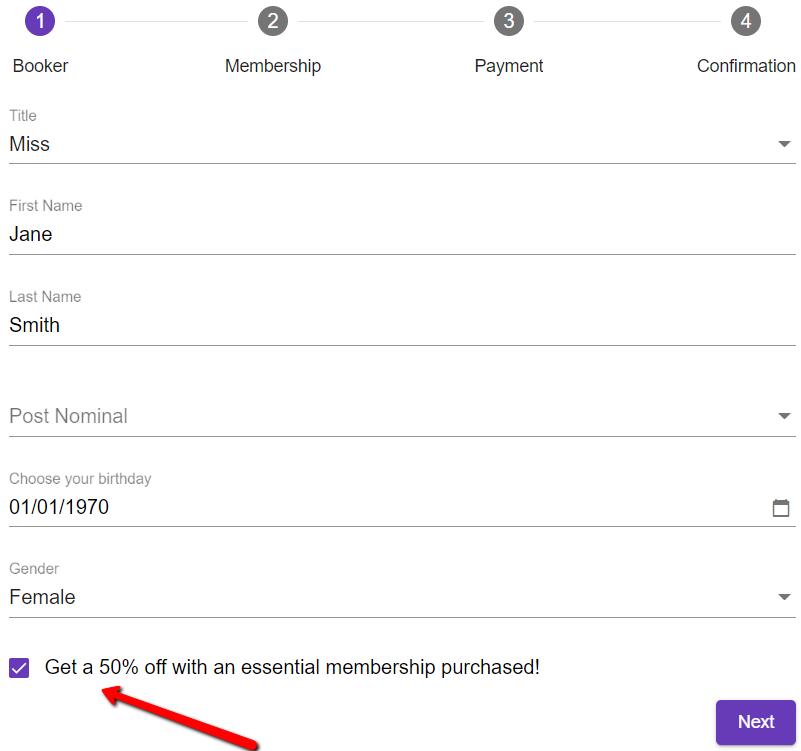
Task: Click the First Name field label
Action: pos(45,205)
